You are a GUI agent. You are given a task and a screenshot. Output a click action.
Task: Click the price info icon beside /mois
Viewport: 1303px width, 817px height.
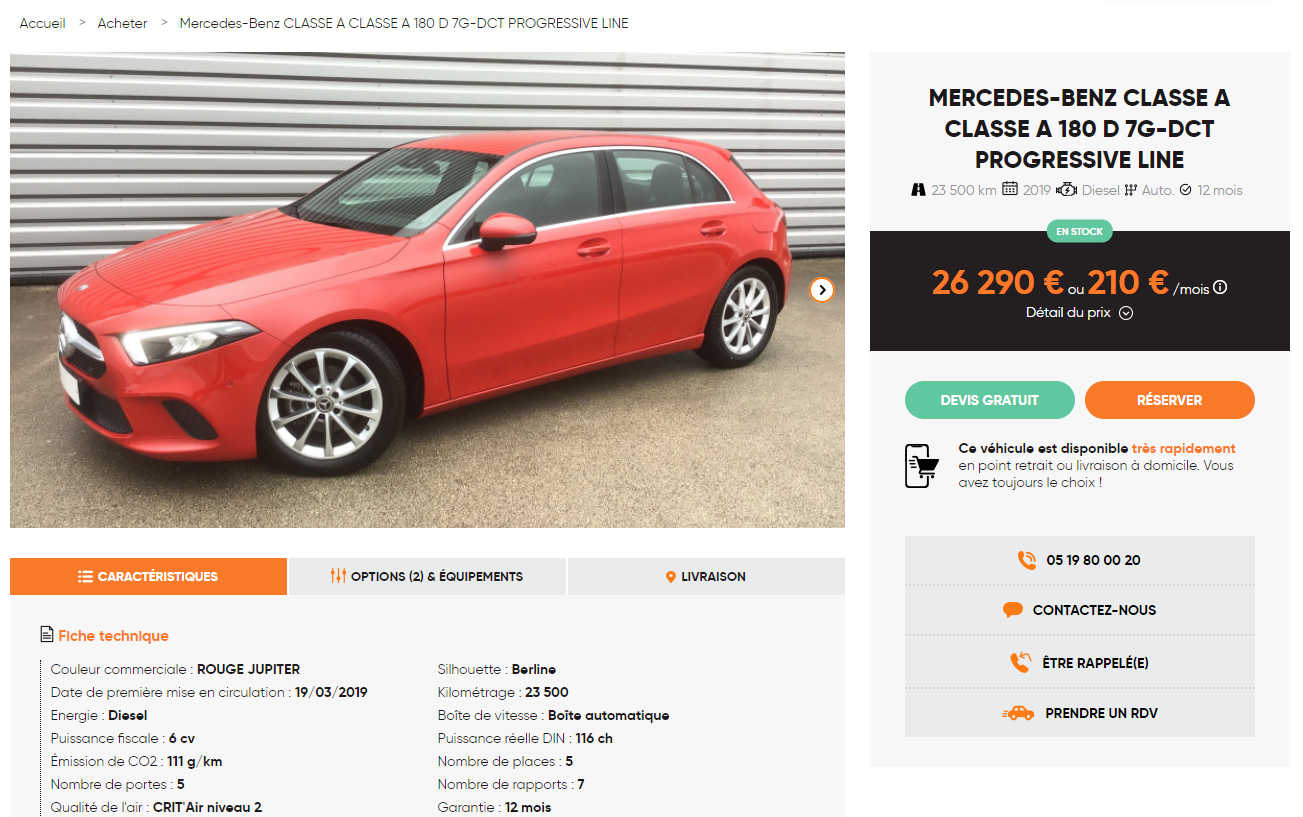tap(1220, 288)
